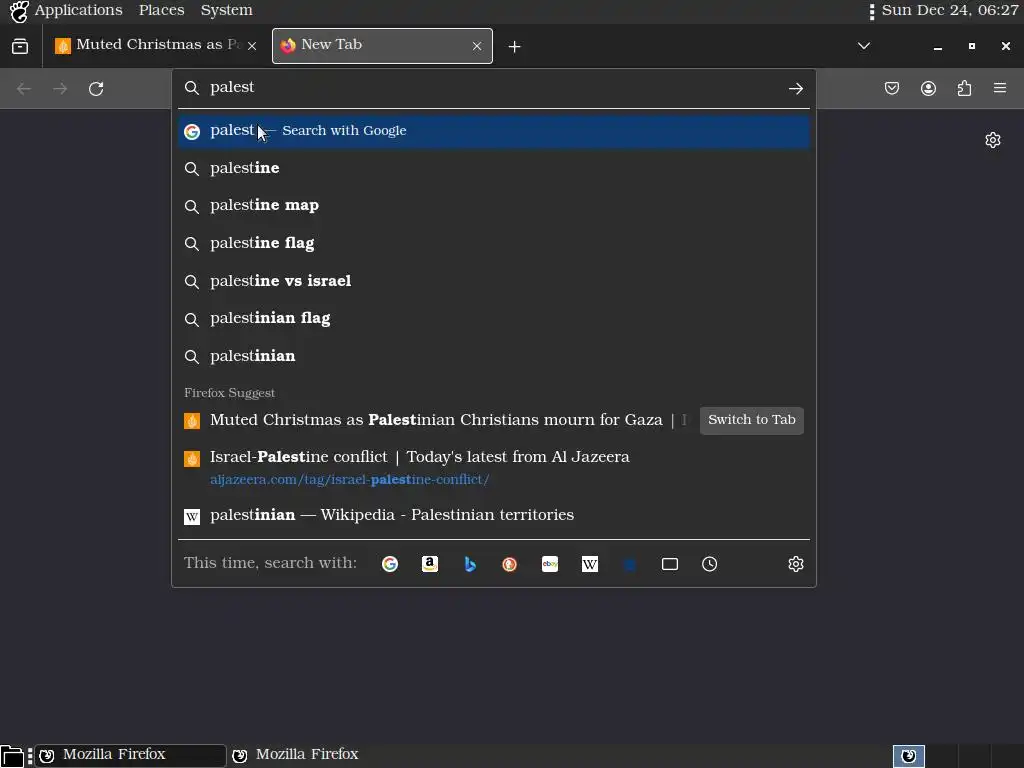This screenshot has width=1024, height=768.
Task: Search with eBay one-off engine icon
Action: (x=550, y=564)
